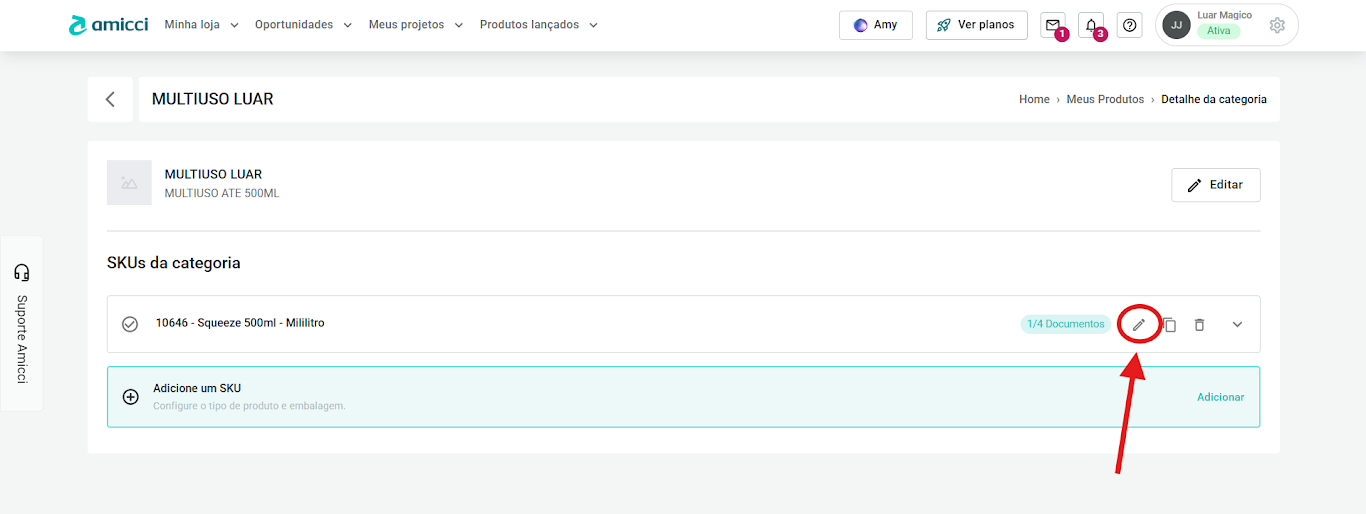Click the Editar button

pos(1216,185)
